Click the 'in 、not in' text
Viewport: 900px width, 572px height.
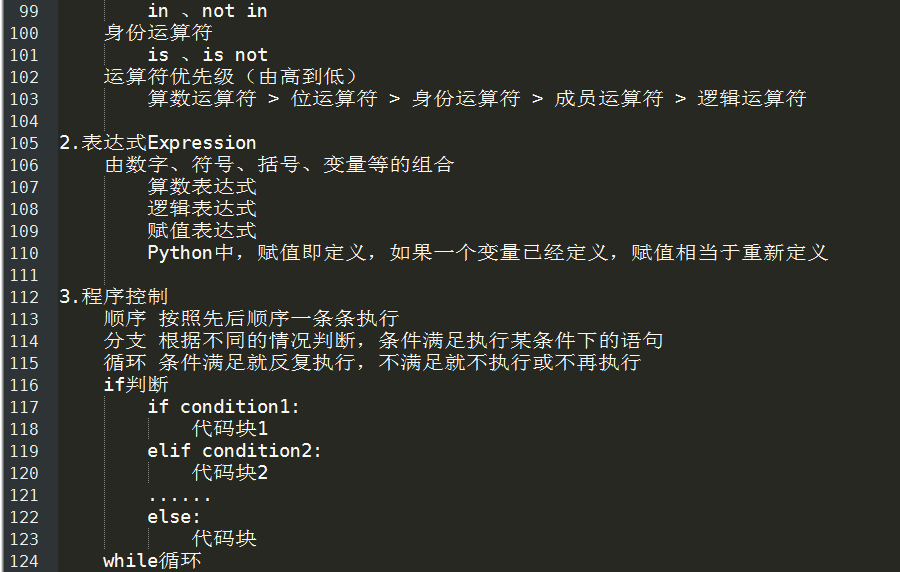[x=207, y=11]
